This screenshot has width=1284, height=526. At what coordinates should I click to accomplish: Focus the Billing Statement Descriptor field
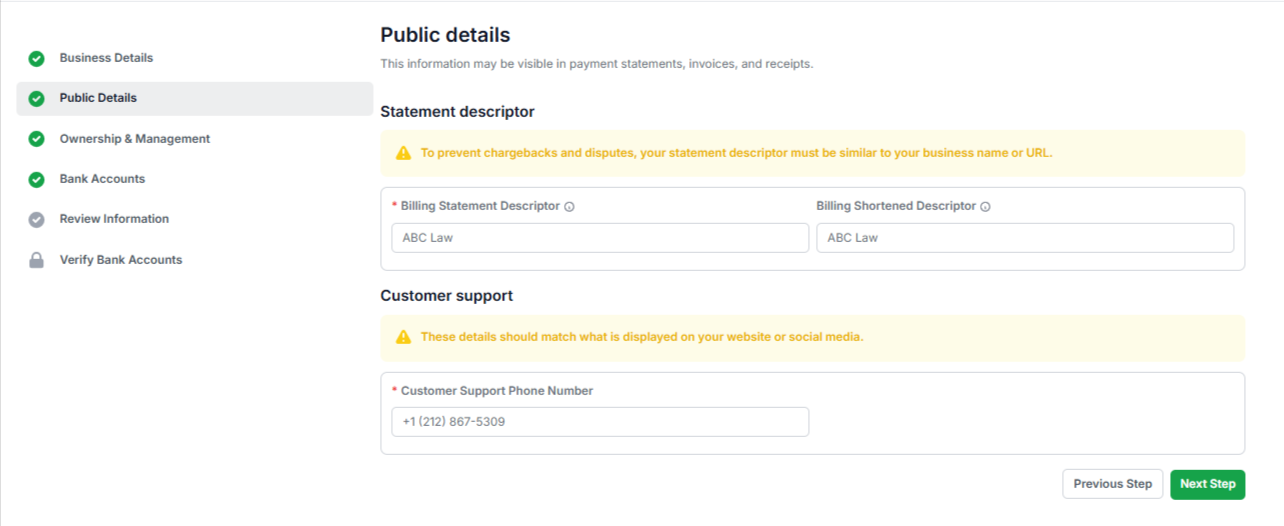(600, 238)
